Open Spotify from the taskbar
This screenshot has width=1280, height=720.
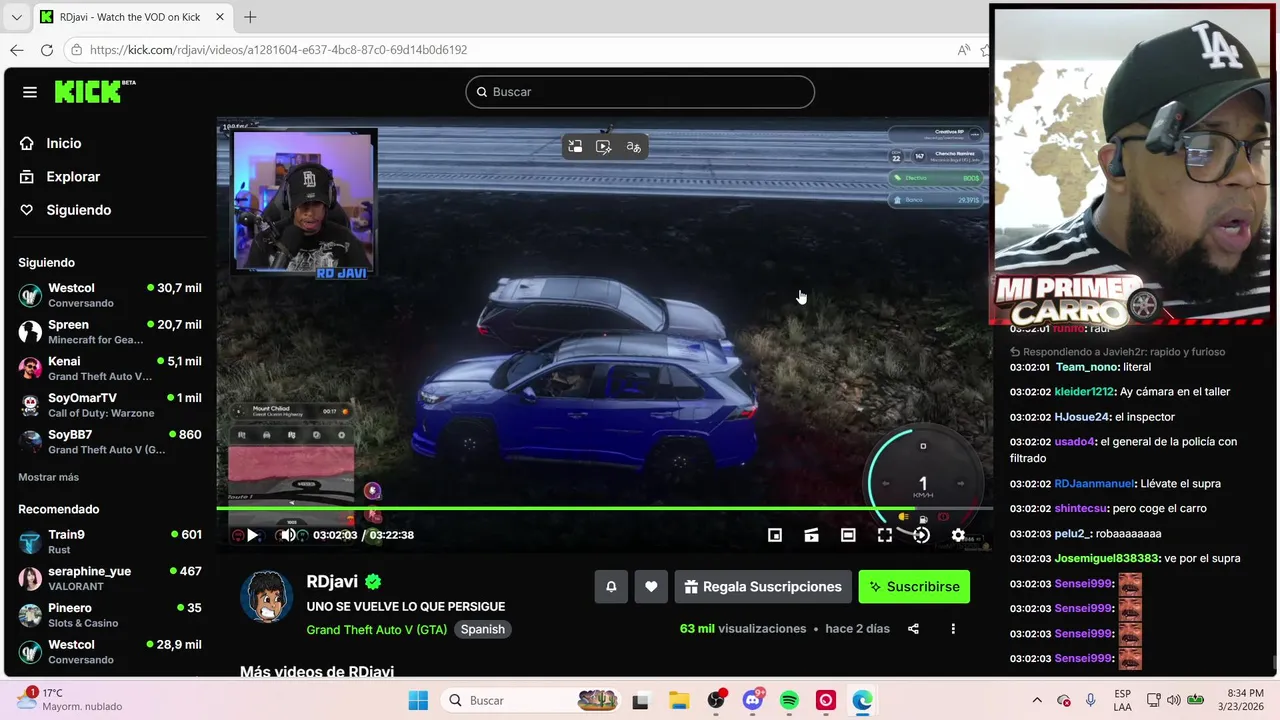(x=789, y=701)
